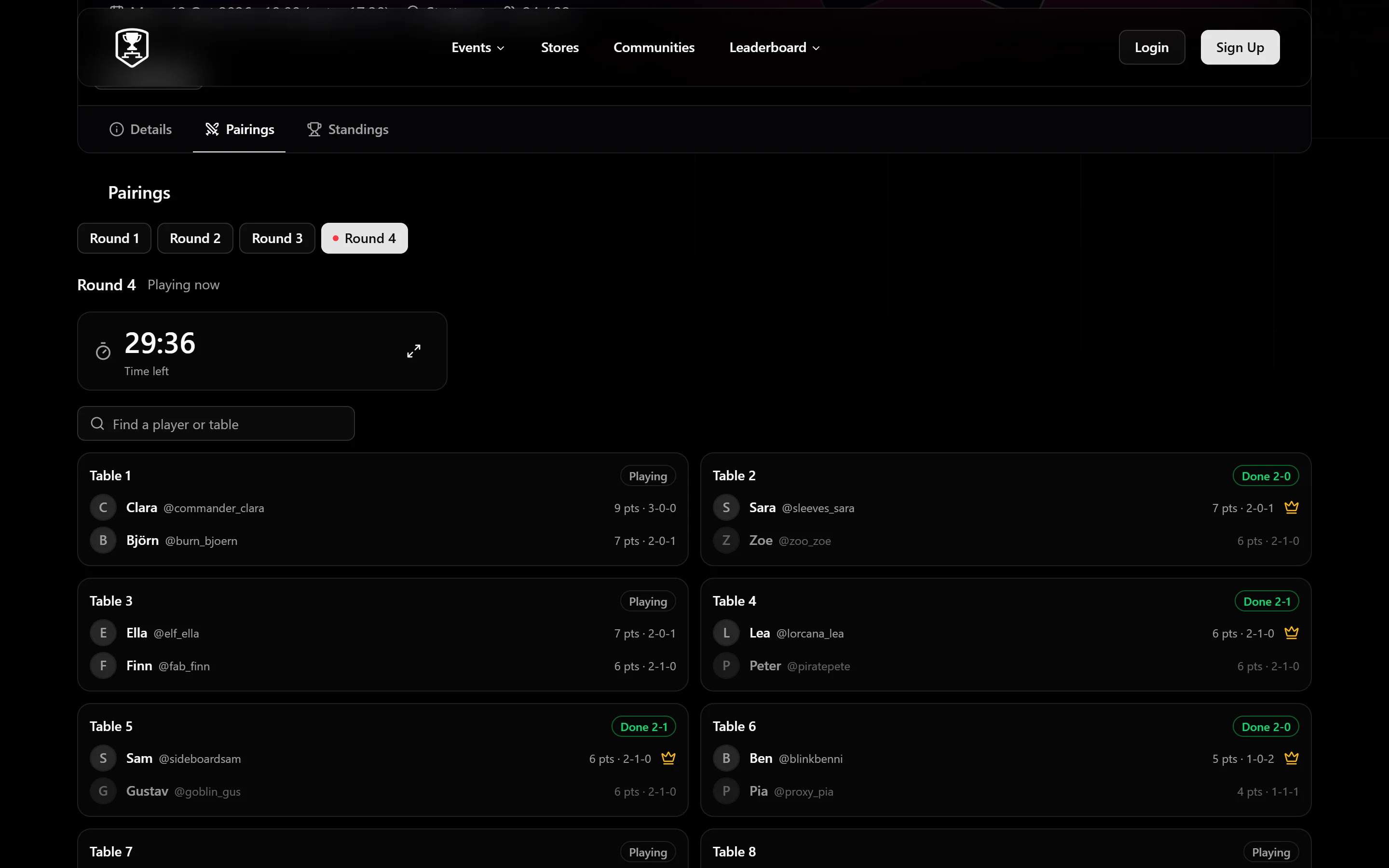Click Ella's E avatar
The height and width of the screenshot is (868, 1389).
click(x=103, y=633)
